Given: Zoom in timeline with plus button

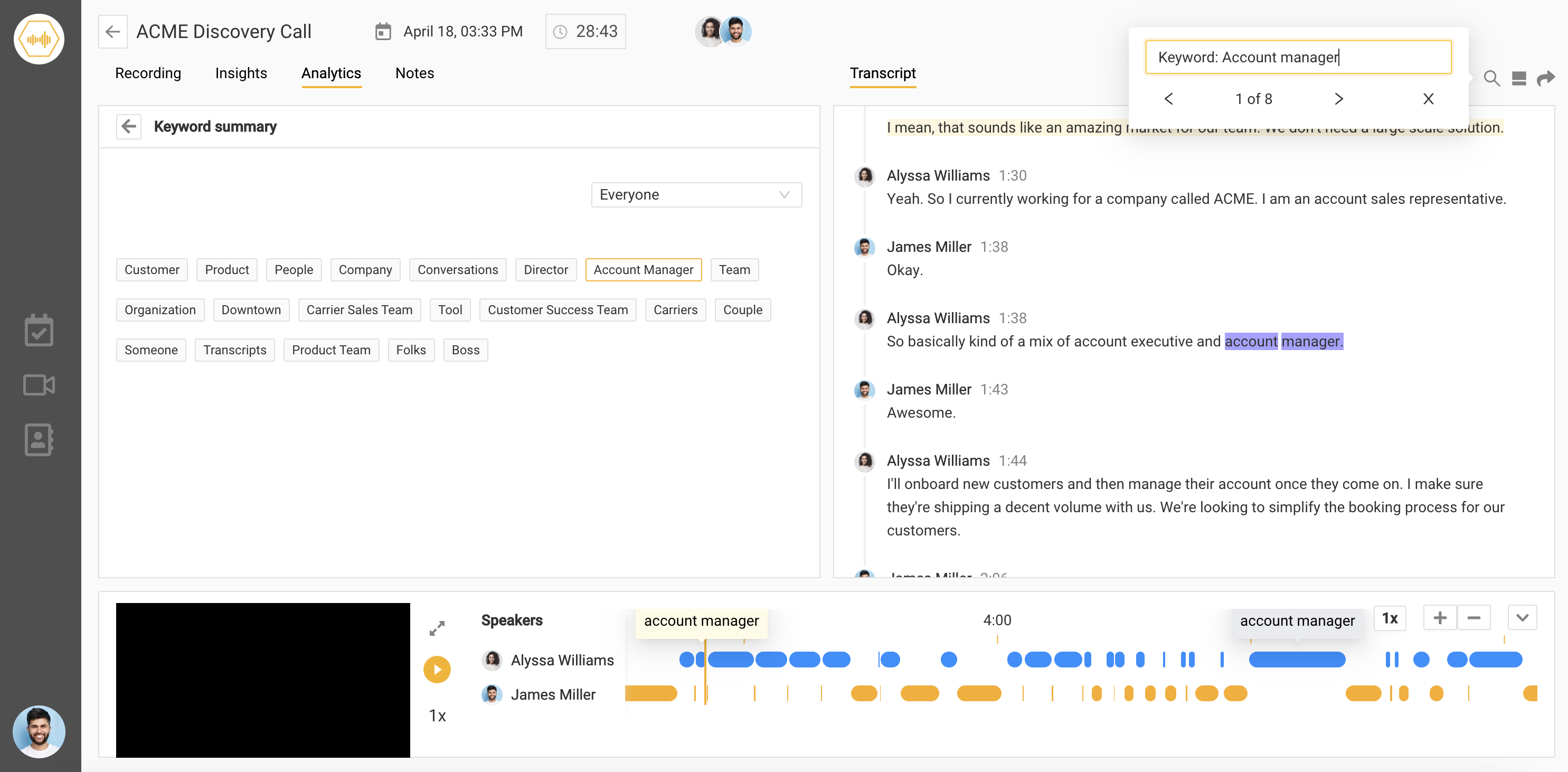Looking at the screenshot, I should click(x=1440, y=618).
